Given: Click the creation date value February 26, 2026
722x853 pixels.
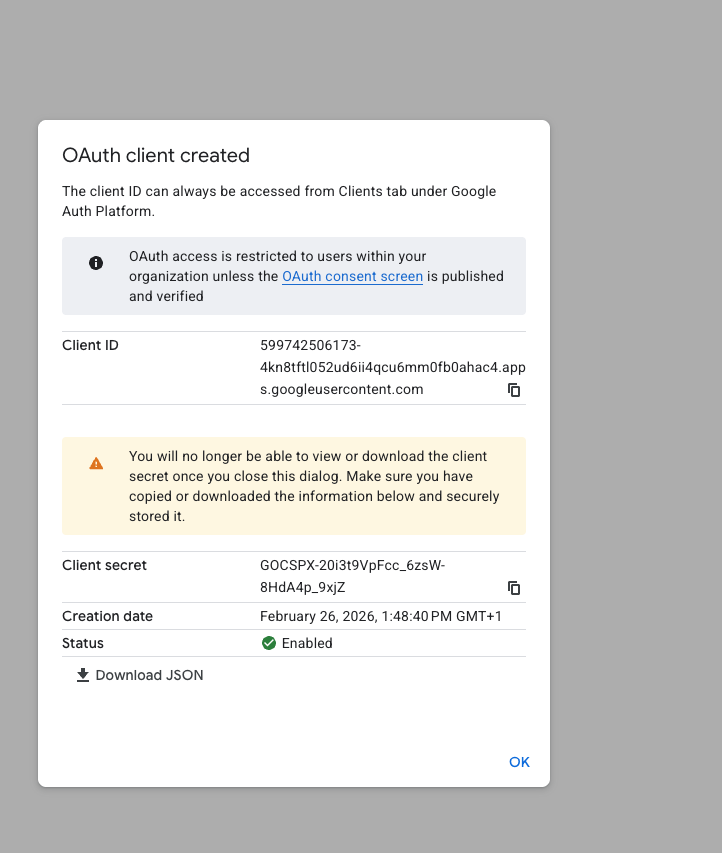Looking at the screenshot, I should [x=380, y=616].
